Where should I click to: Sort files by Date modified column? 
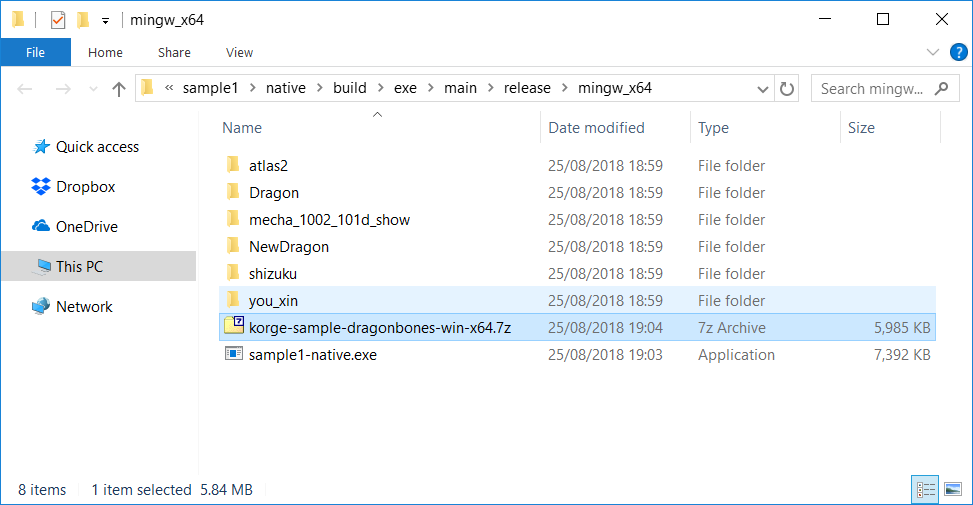point(596,128)
